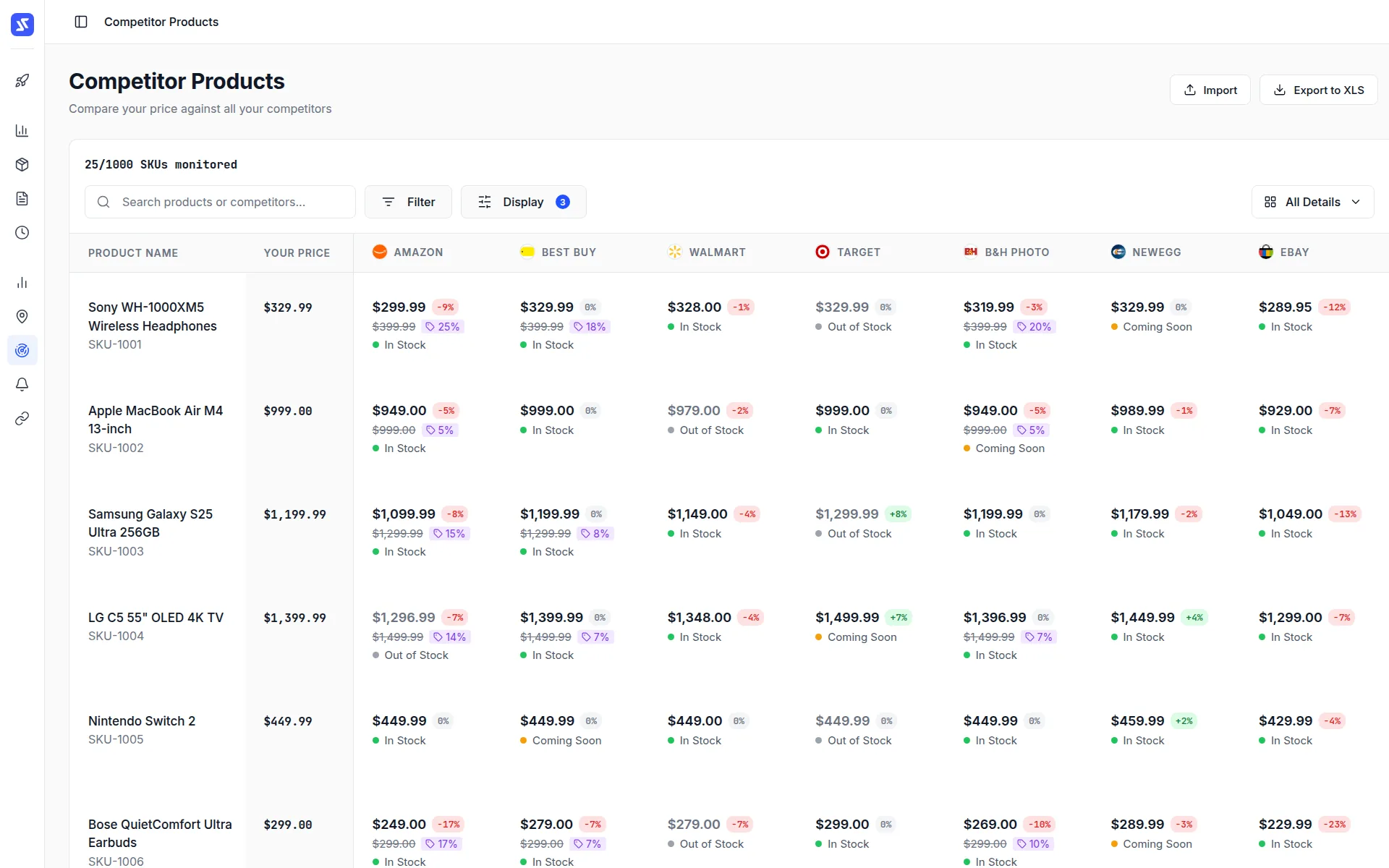Select the active radar target sidebar icon
Viewport: 1389px width, 868px height.
pos(22,351)
